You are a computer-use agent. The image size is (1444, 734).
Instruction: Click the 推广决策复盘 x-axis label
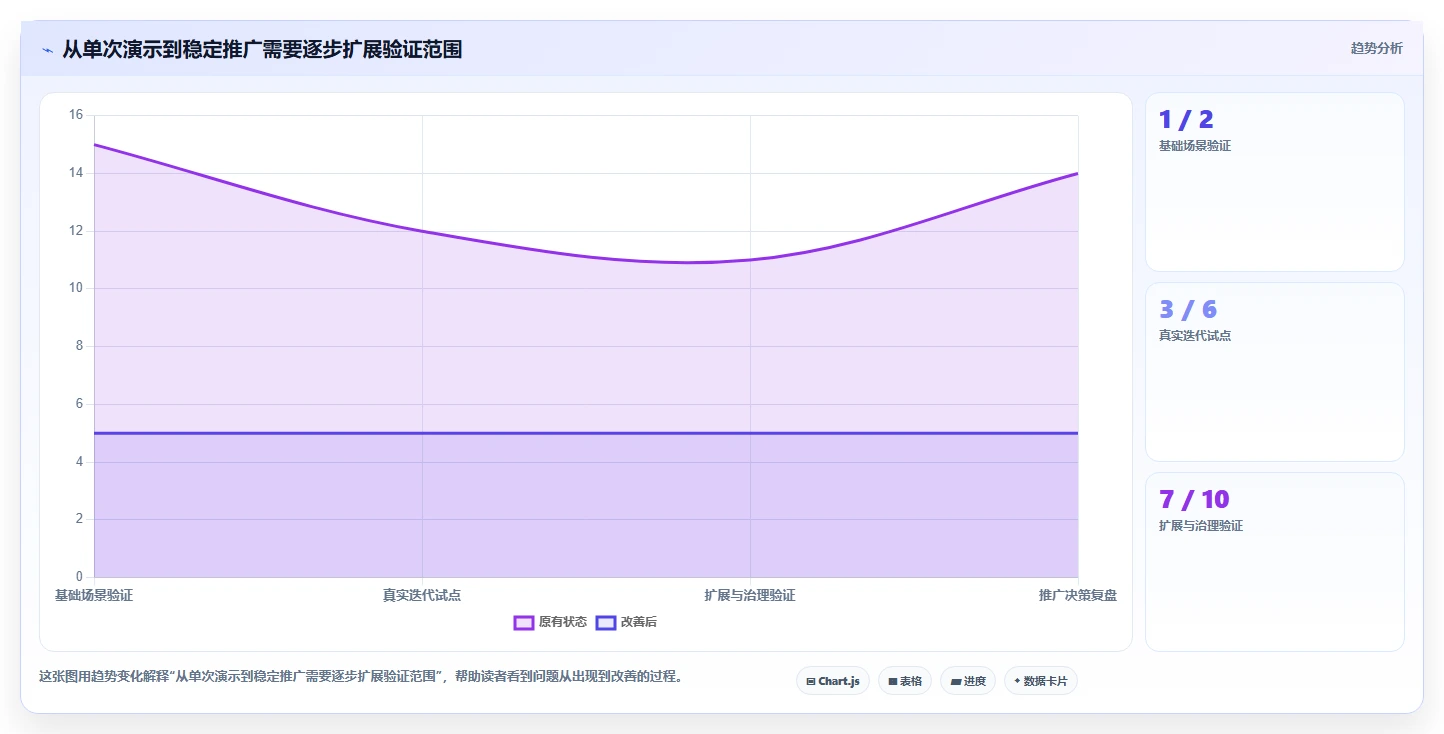1078,595
